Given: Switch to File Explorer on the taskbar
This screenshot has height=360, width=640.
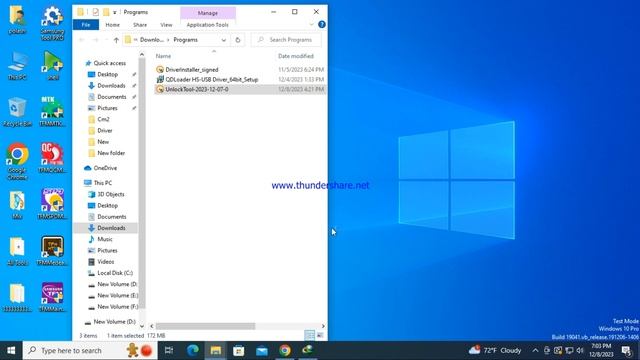Looking at the screenshot, I should [216, 350].
